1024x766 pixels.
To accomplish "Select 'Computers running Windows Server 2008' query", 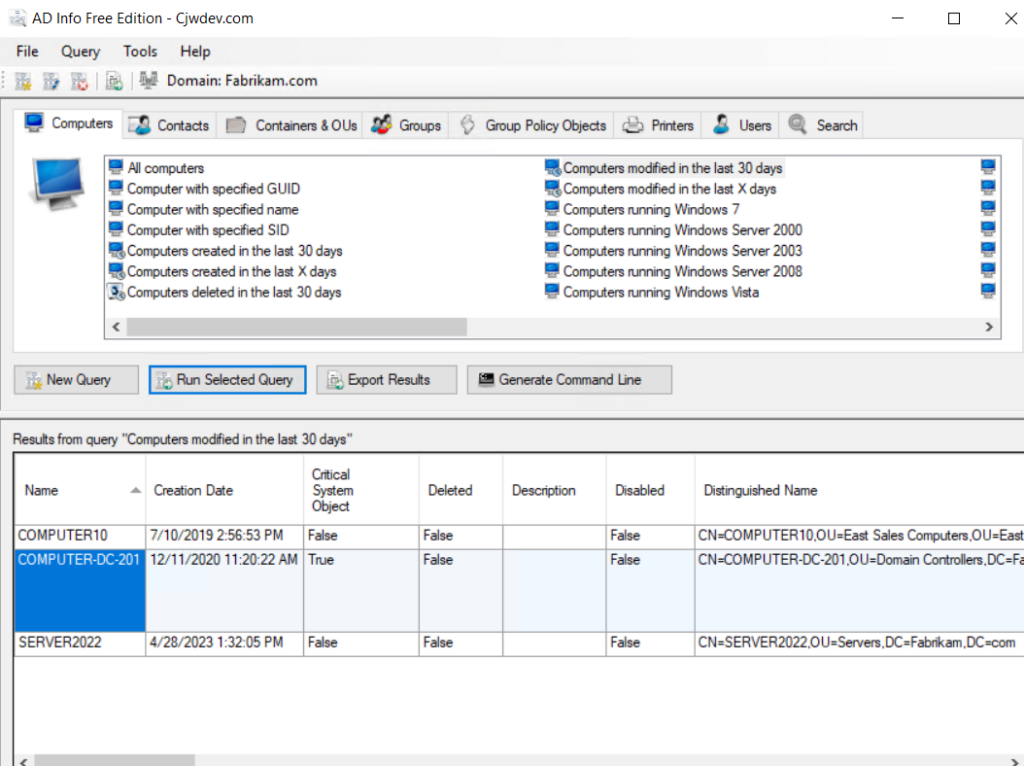I will tap(674, 272).
